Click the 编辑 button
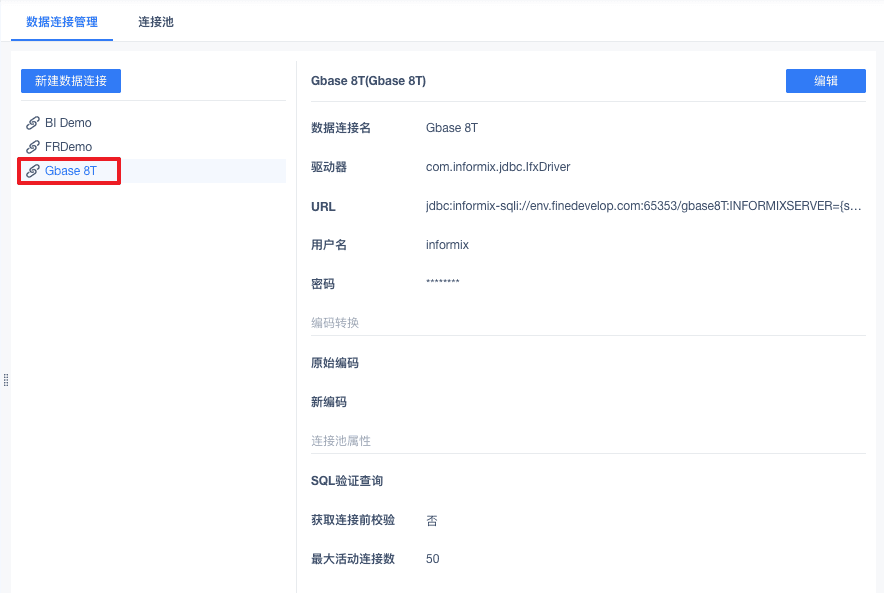This screenshot has width=884, height=593. [x=825, y=81]
